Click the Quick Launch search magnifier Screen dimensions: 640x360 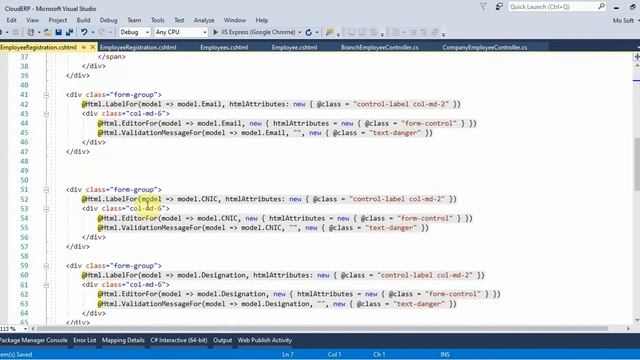(601, 7)
